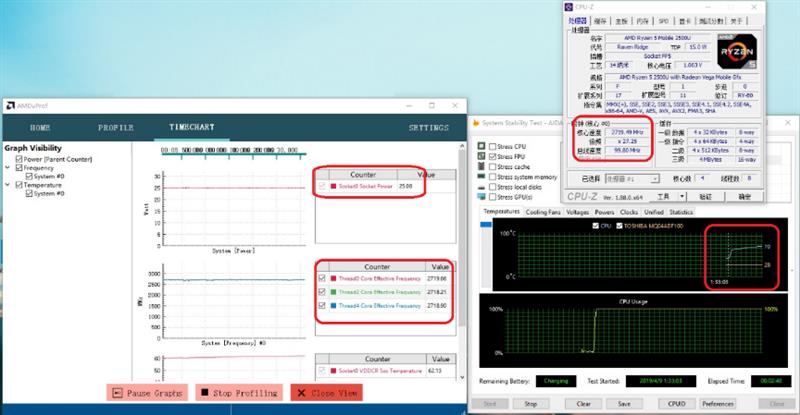The width and height of the screenshot is (800, 415).
Task: Click the Pause Graphs button
Action: [x=146, y=393]
